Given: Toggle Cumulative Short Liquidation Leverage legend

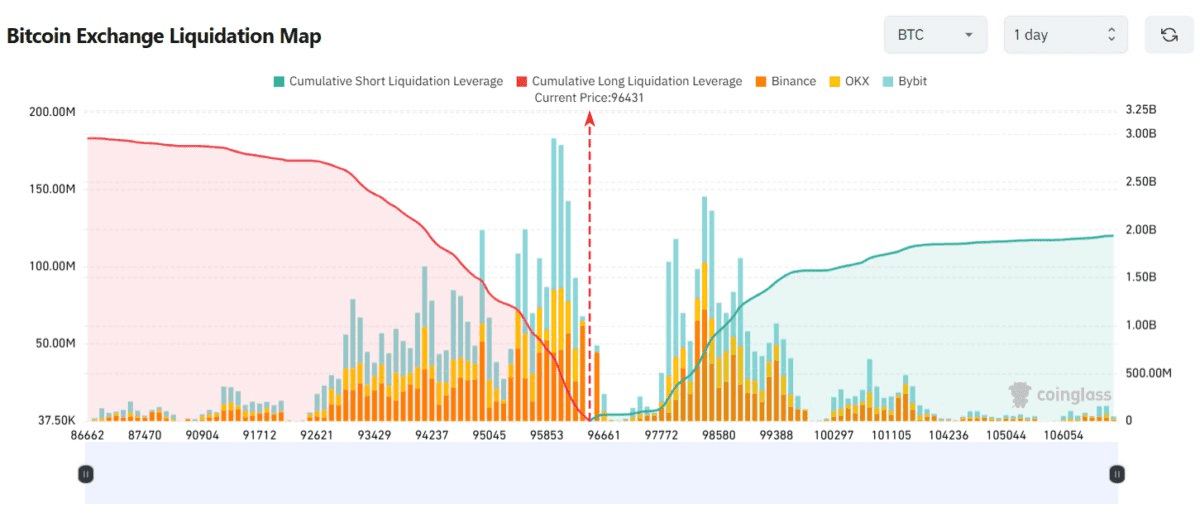Looking at the screenshot, I should pyautogui.click(x=395, y=81).
